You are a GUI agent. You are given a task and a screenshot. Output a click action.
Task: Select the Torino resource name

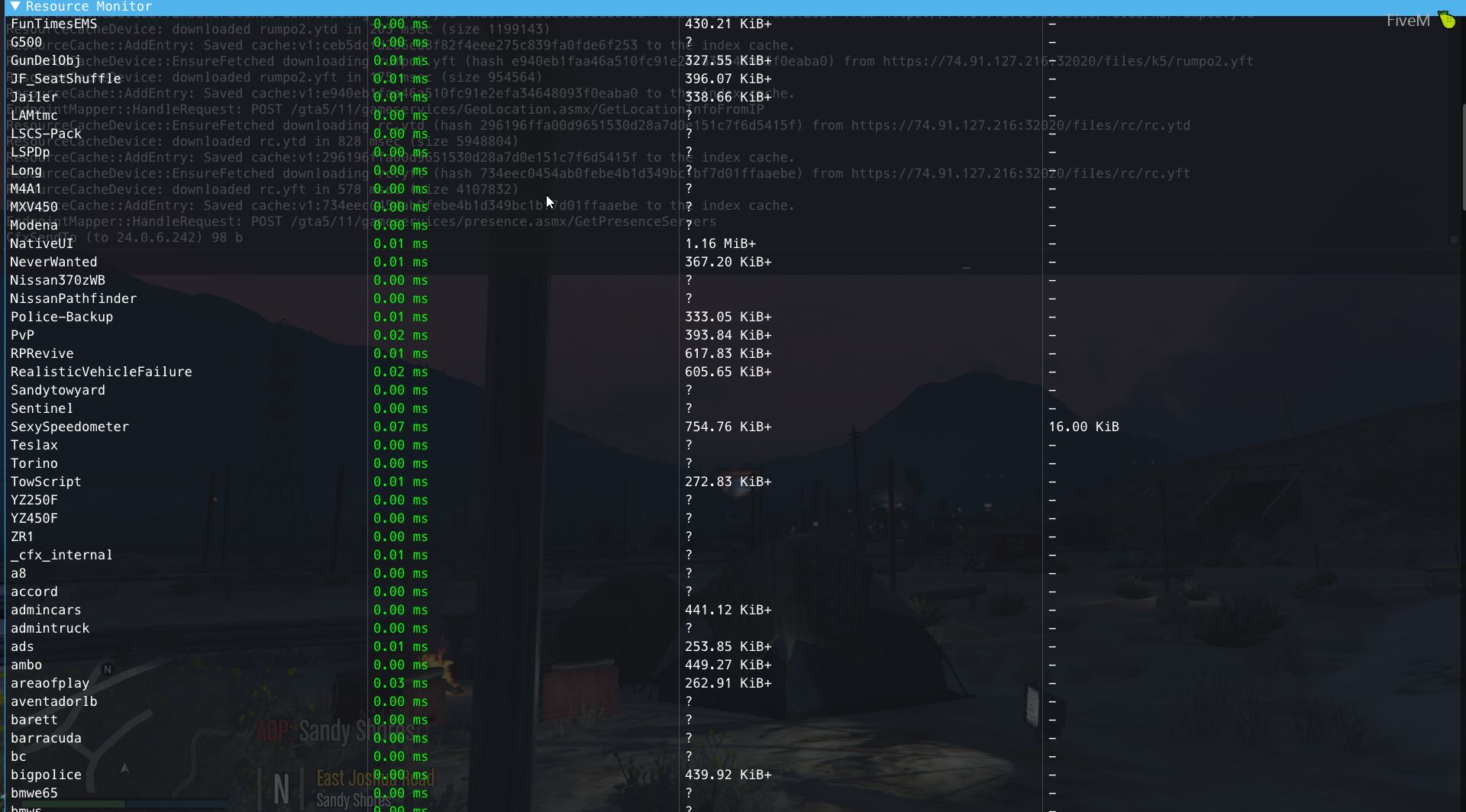tap(34, 463)
